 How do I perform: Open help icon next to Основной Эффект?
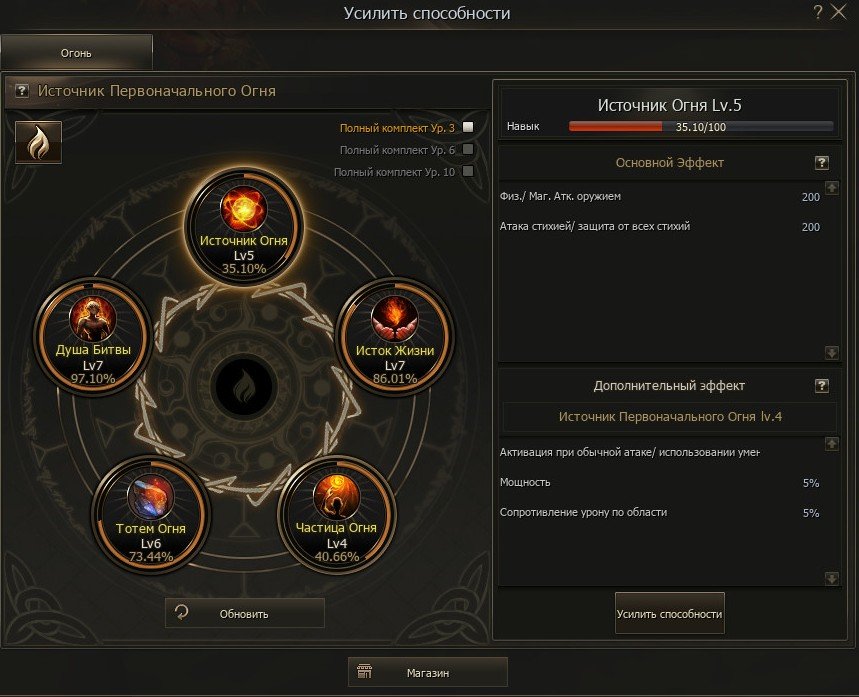click(821, 163)
